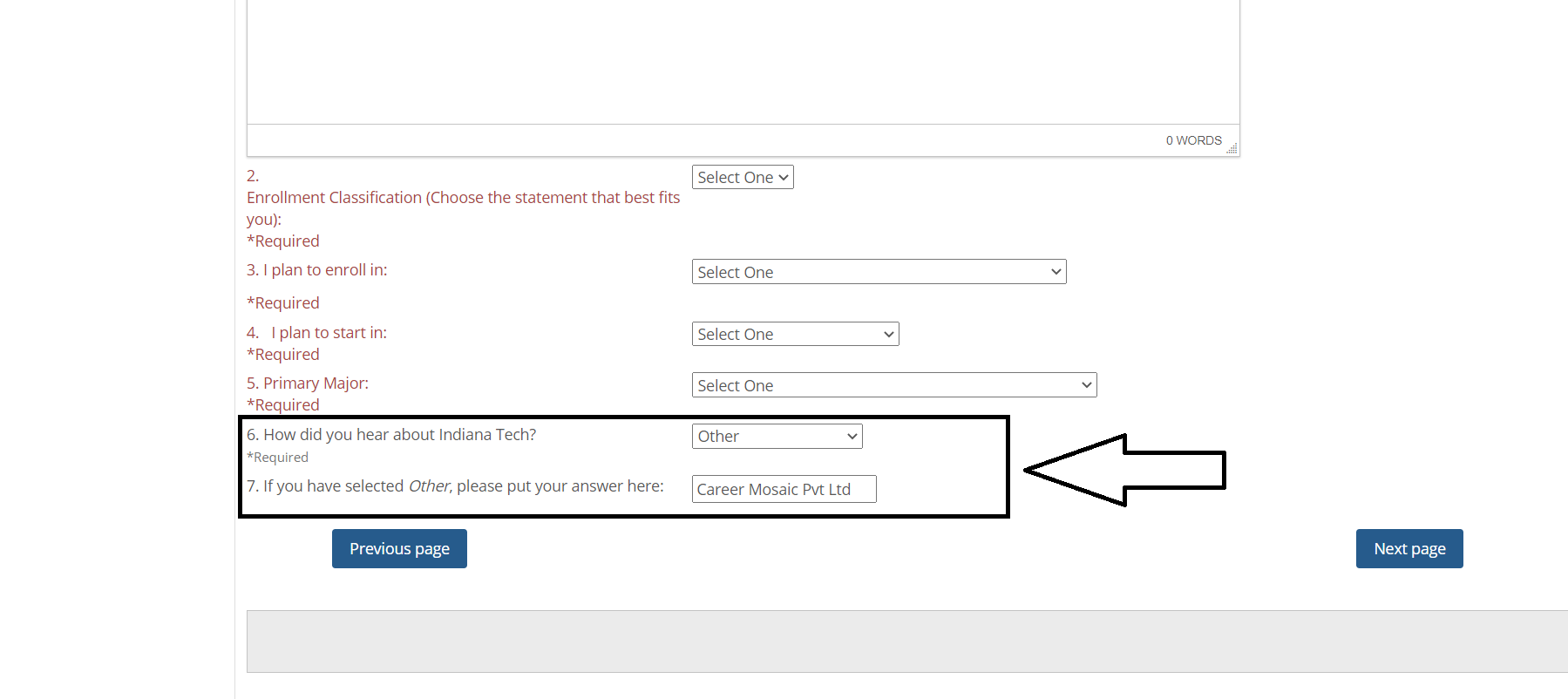Open the 'I plan to start in' dropdown
Screen dimensions: 1568x699
[795, 334]
